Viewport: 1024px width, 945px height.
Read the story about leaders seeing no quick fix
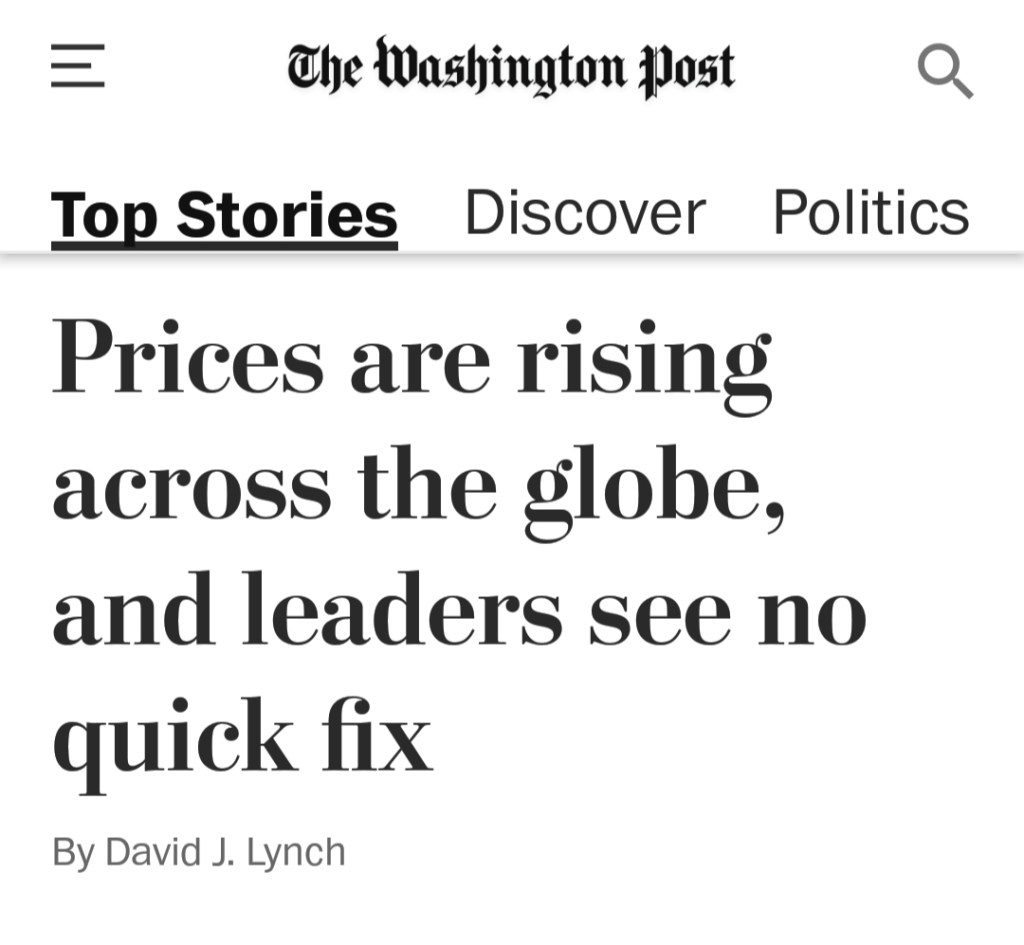pyautogui.click(x=458, y=612)
